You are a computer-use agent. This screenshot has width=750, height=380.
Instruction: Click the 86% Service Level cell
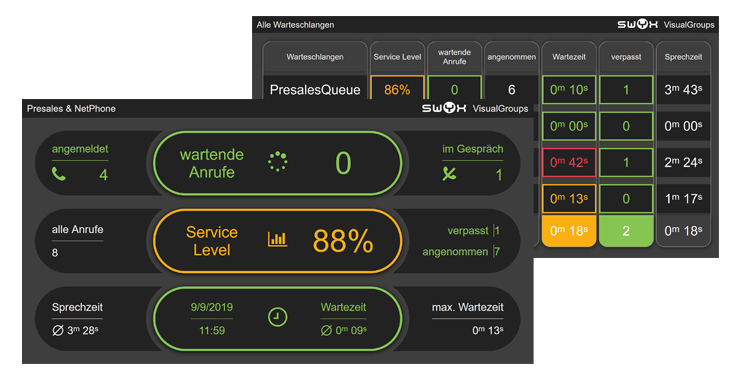click(397, 88)
